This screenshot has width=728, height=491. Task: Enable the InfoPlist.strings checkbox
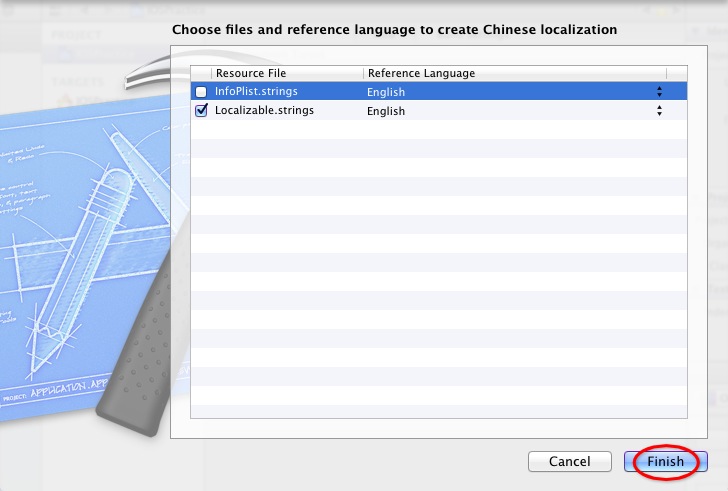click(x=201, y=92)
